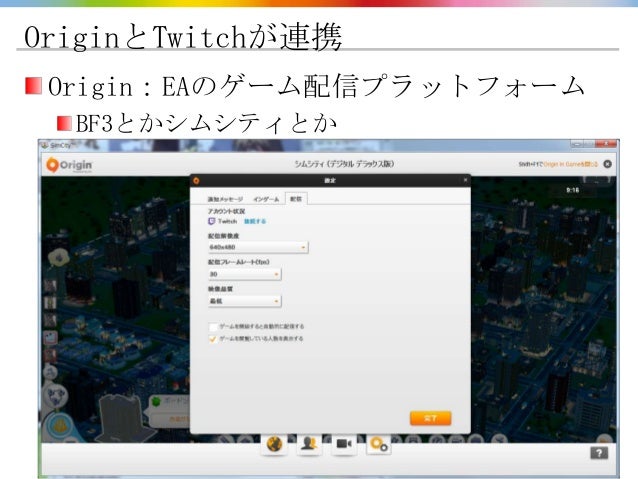This screenshot has height=479, width=638.
Task: Close the settings dialog with its X
Action: [465, 180]
